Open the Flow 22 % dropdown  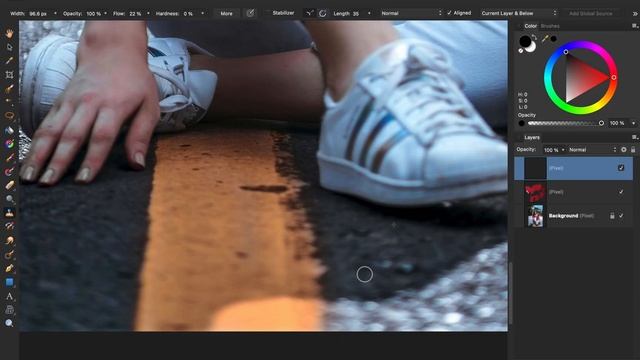click(148, 13)
